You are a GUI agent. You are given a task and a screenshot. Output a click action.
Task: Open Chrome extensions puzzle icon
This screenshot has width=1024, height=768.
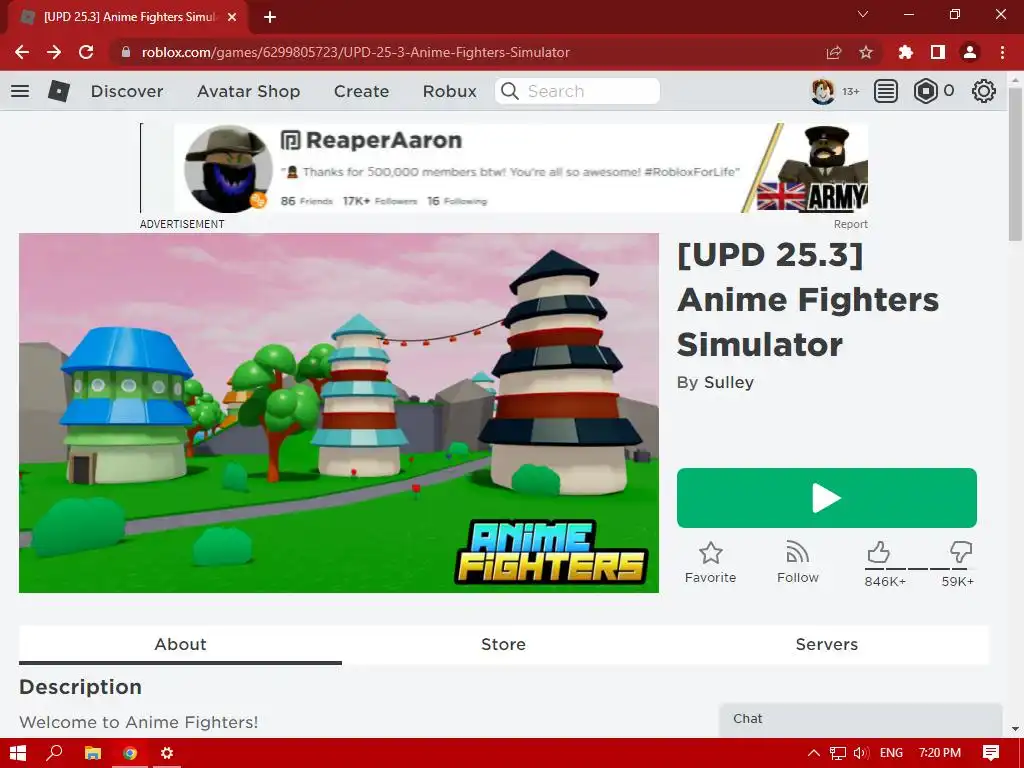pyautogui.click(x=905, y=52)
